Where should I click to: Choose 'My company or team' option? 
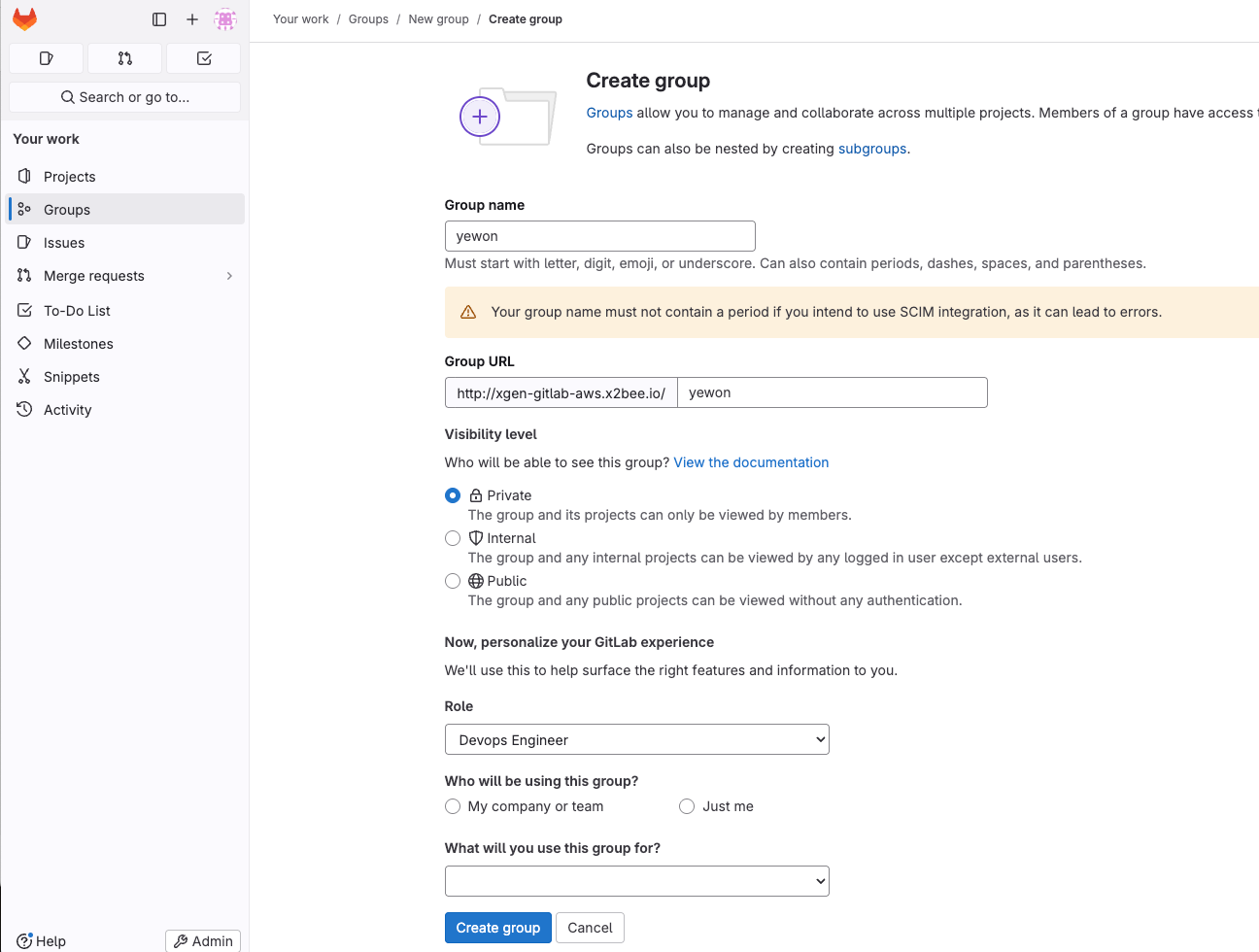point(453,806)
